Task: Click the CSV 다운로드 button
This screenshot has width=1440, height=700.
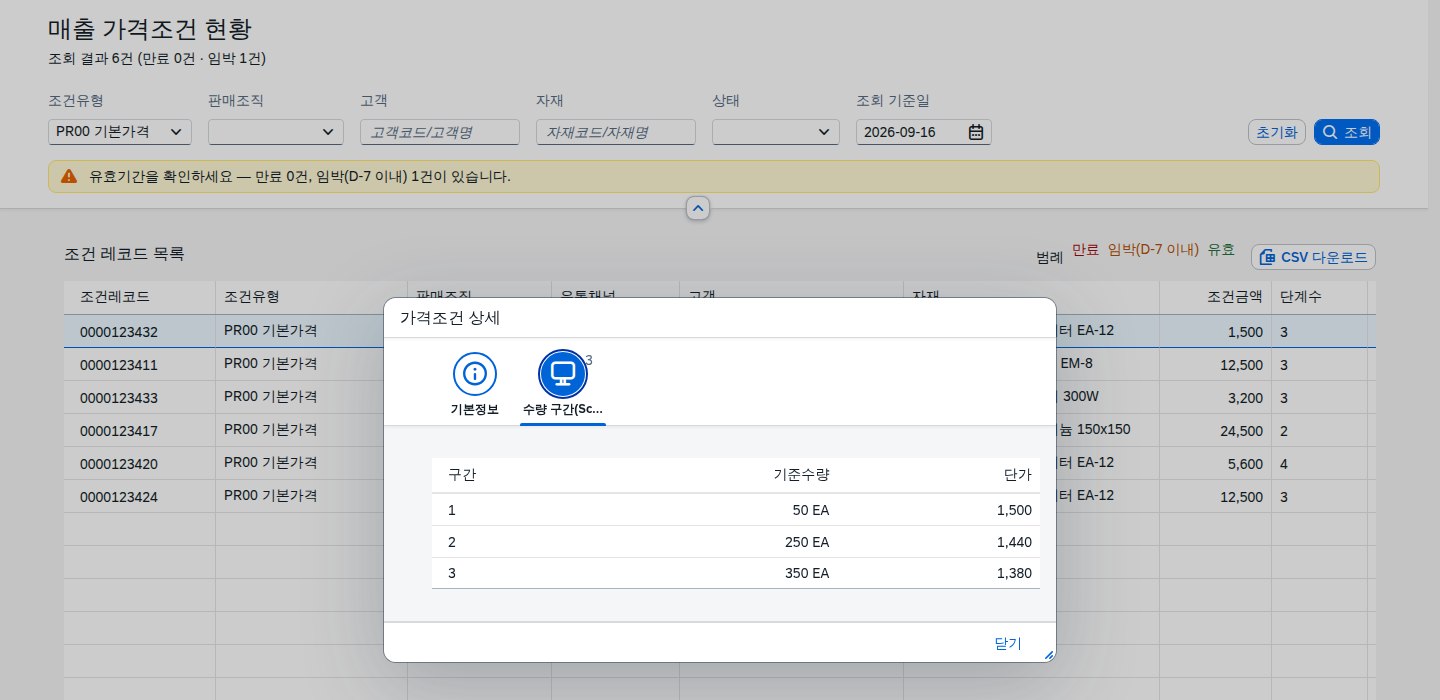Action: pos(1313,257)
